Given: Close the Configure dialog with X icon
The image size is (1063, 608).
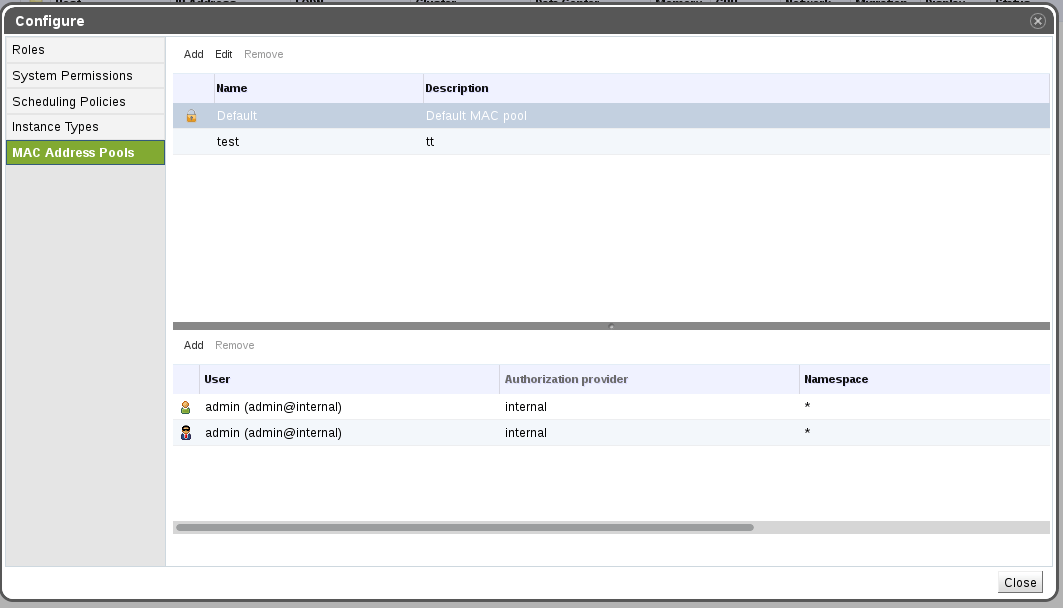Looking at the screenshot, I should coord(1038,21).
